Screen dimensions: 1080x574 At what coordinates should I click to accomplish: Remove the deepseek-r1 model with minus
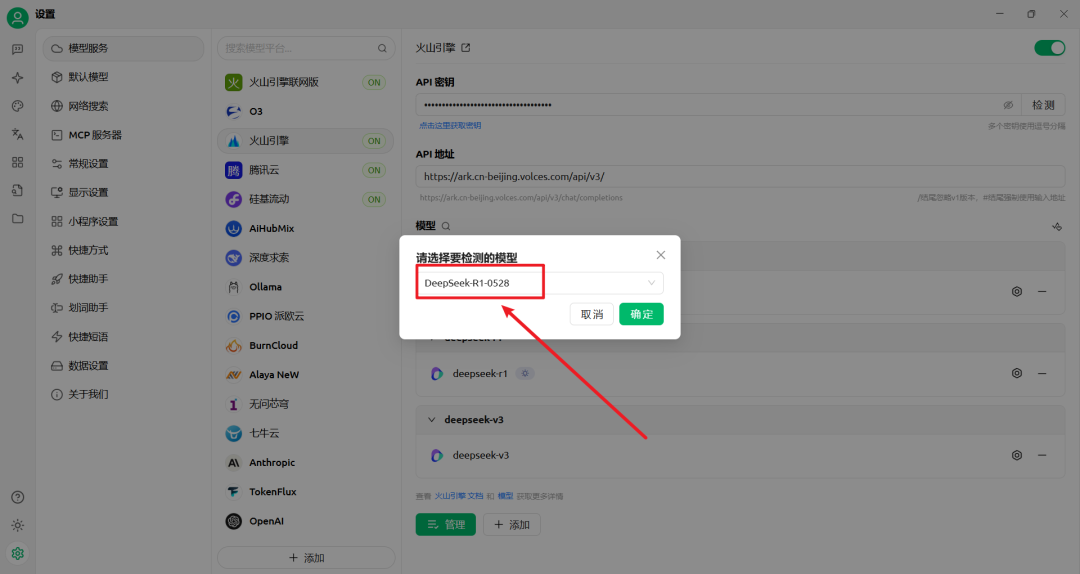1042,373
